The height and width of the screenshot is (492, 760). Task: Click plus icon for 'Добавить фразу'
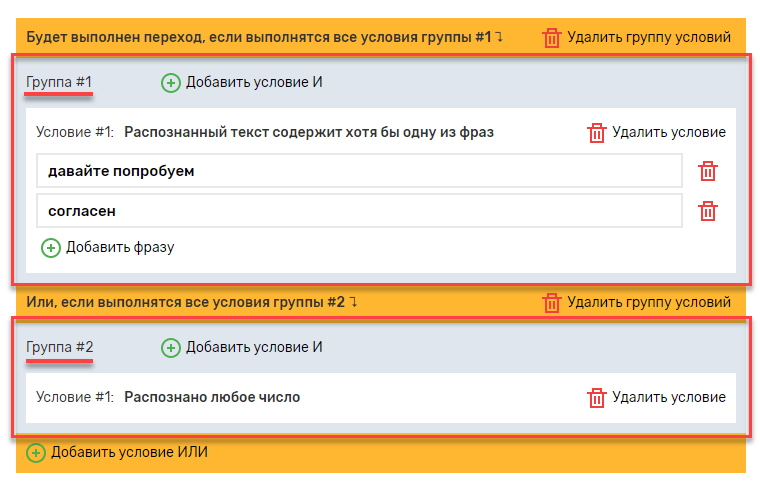pyautogui.click(x=51, y=247)
